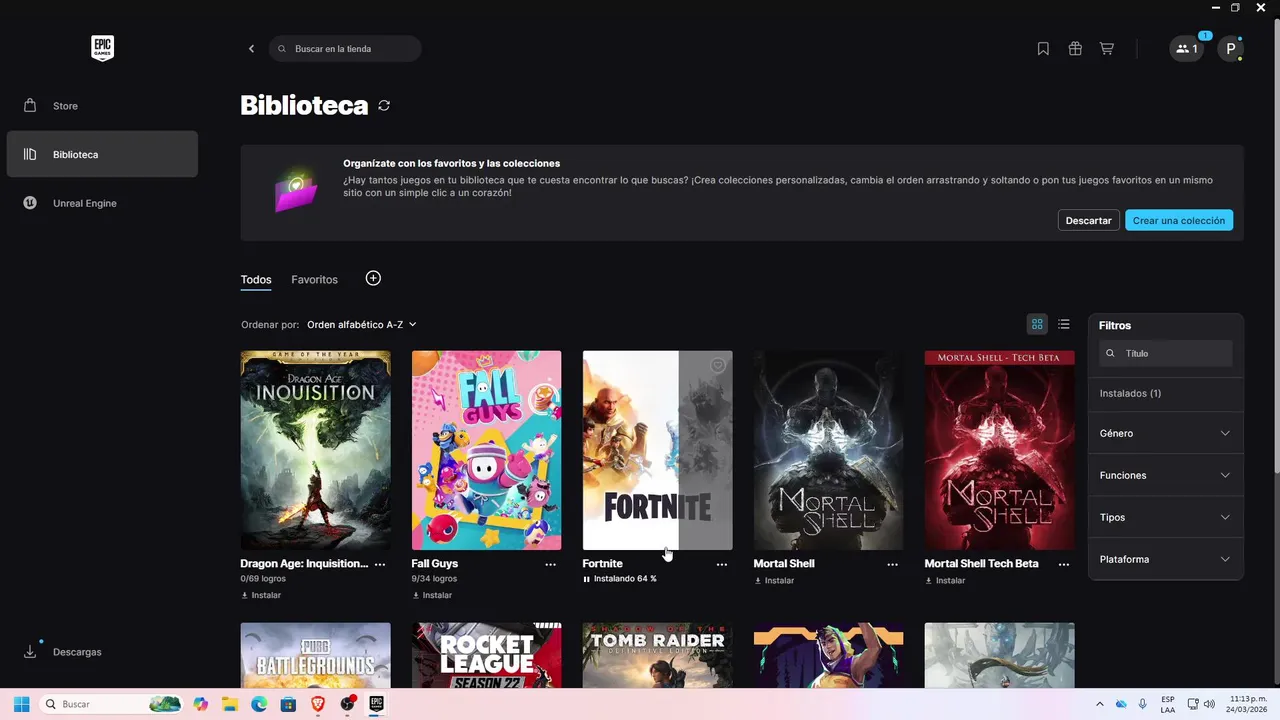Refresh the Biblioteca library
The image size is (1280, 720).
384,106
